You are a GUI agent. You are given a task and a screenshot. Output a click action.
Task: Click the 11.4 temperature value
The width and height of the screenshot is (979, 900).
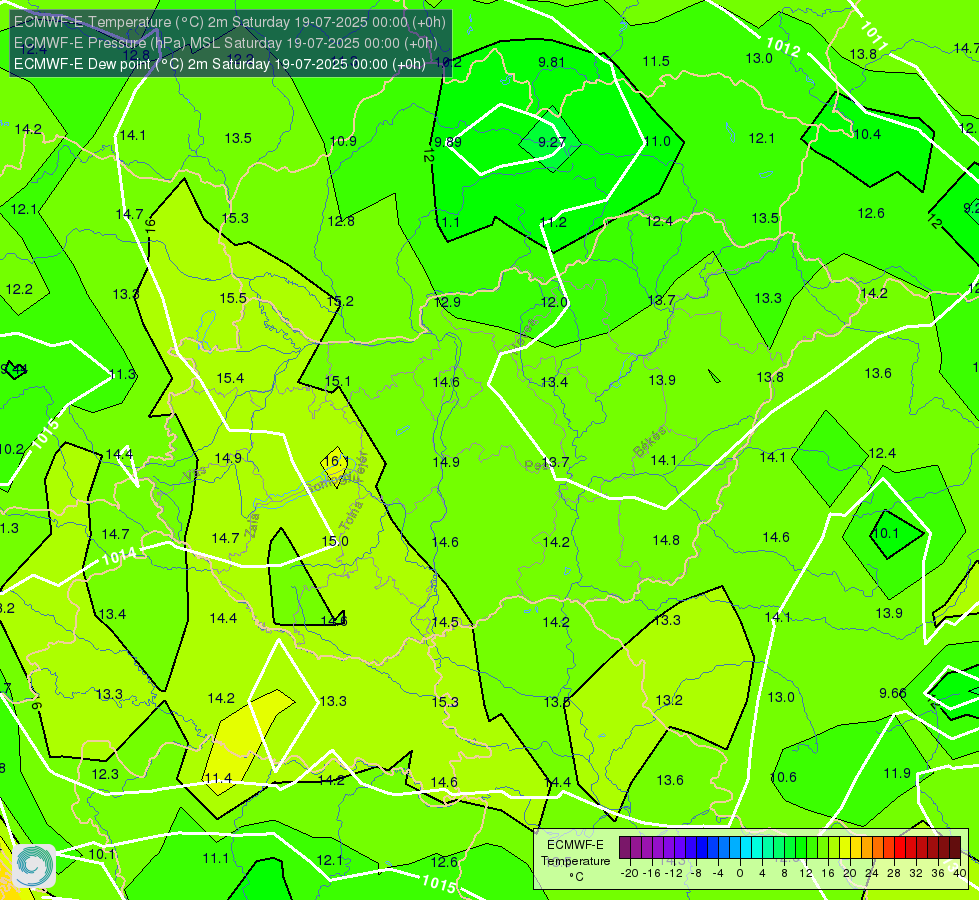(x=218, y=778)
